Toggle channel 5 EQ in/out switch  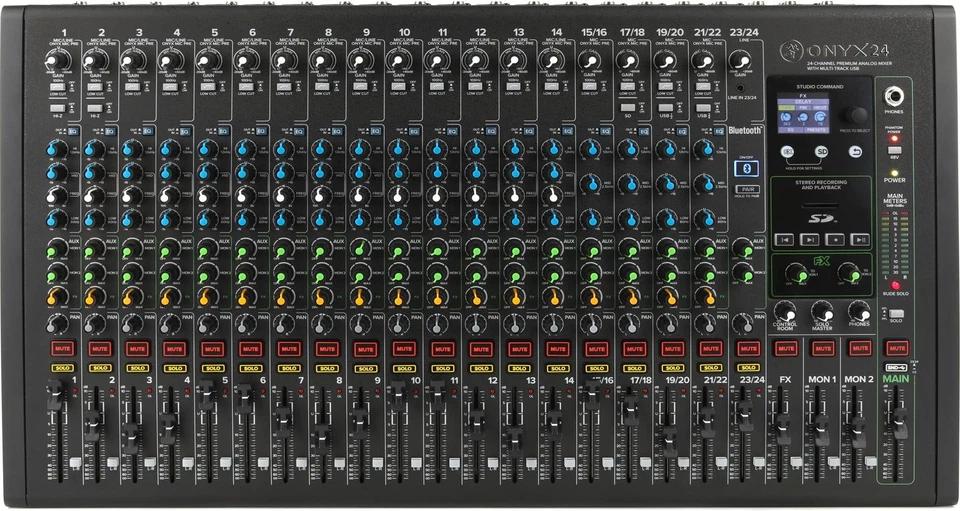click(223, 130)
